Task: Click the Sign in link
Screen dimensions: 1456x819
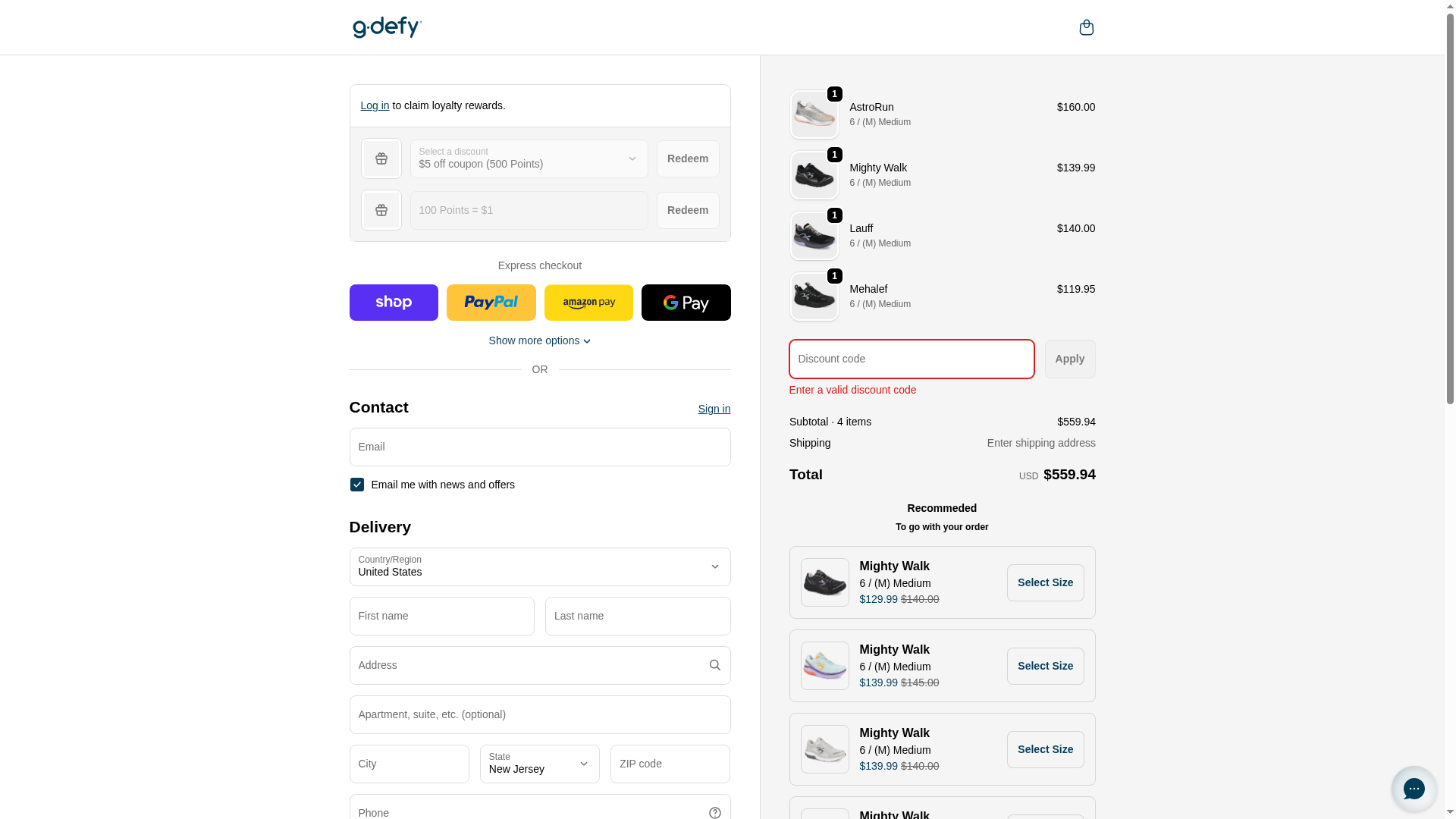Action: tap(714, 409)
